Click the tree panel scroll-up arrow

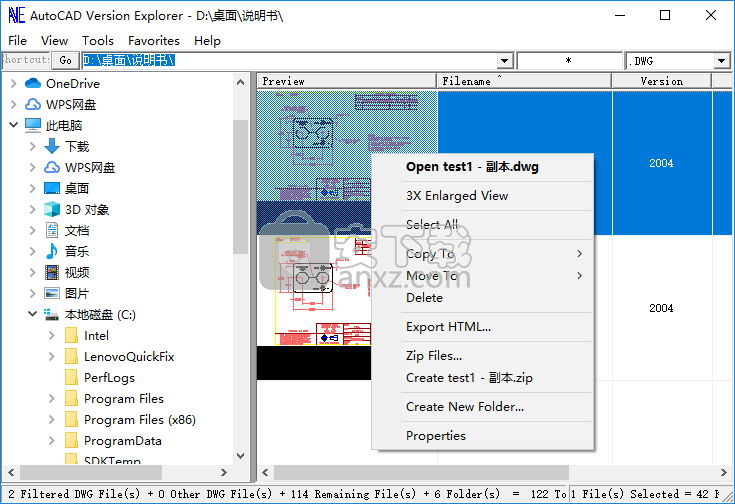[x=240, y=83]
